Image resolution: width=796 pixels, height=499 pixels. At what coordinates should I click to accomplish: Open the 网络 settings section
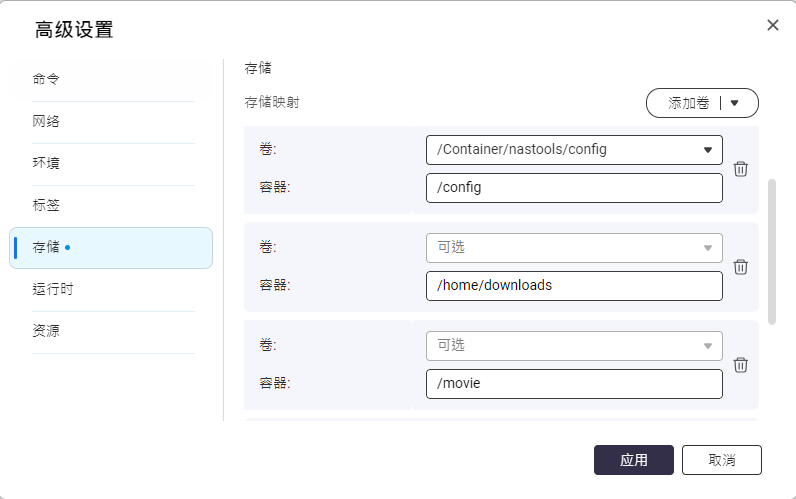click(47, 121)
